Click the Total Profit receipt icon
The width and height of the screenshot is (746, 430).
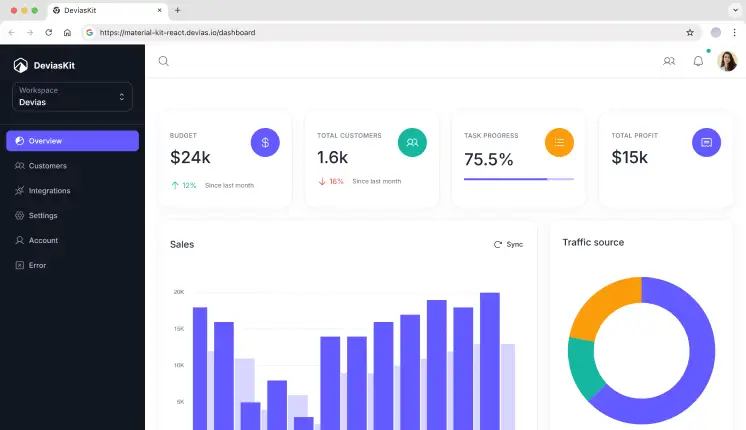[706, 143]
